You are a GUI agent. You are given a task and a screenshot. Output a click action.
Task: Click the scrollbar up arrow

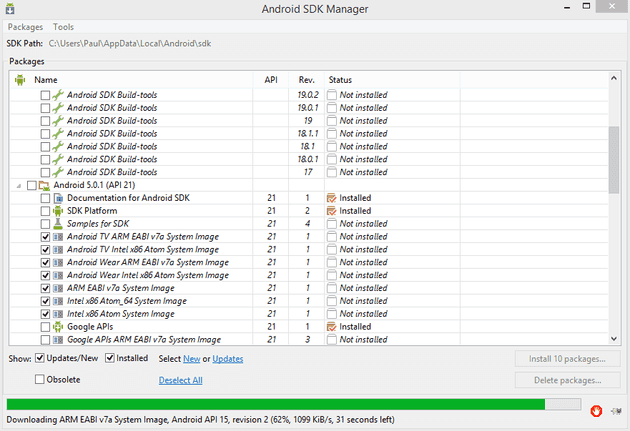click(614, 78)
